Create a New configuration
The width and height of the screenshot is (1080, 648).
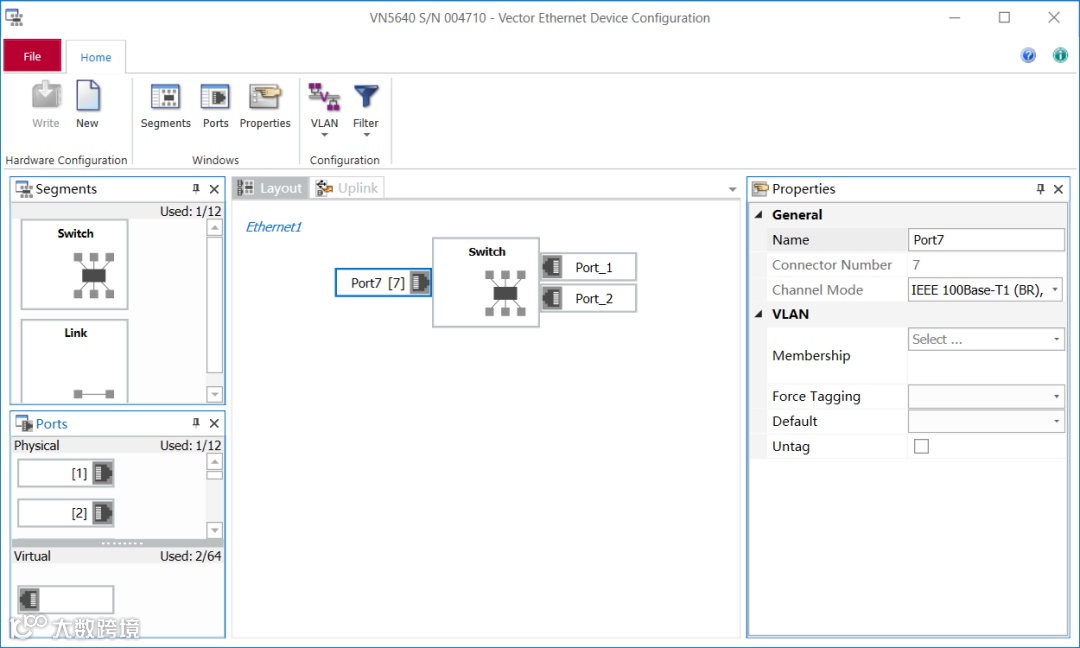[87, 104]
